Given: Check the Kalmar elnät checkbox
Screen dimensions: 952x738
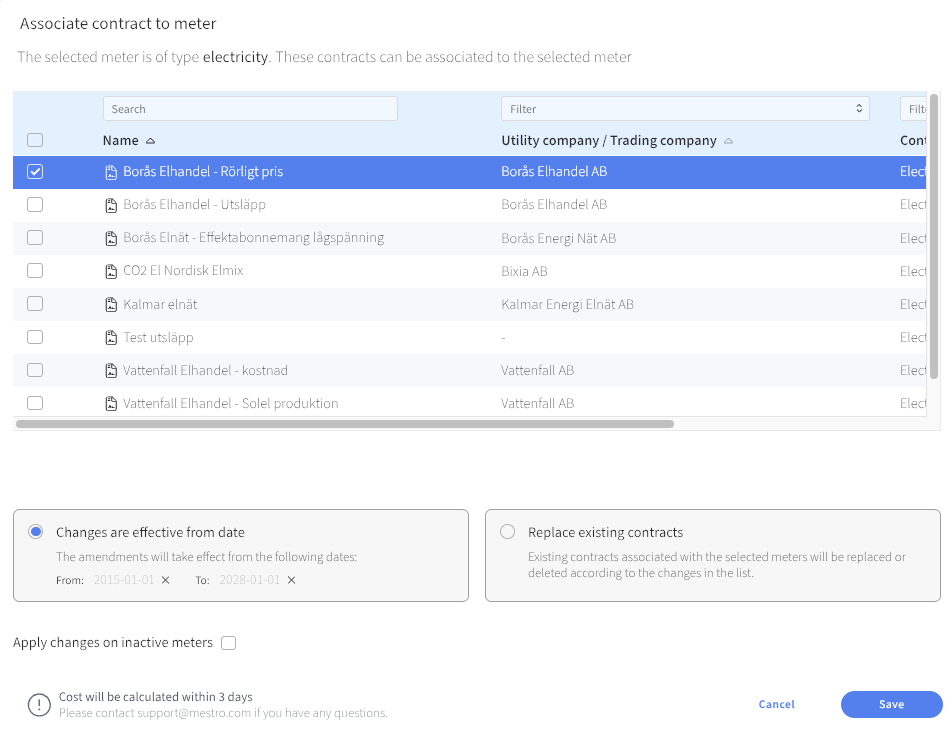Looking at the screenshot, I should (35, 303).
